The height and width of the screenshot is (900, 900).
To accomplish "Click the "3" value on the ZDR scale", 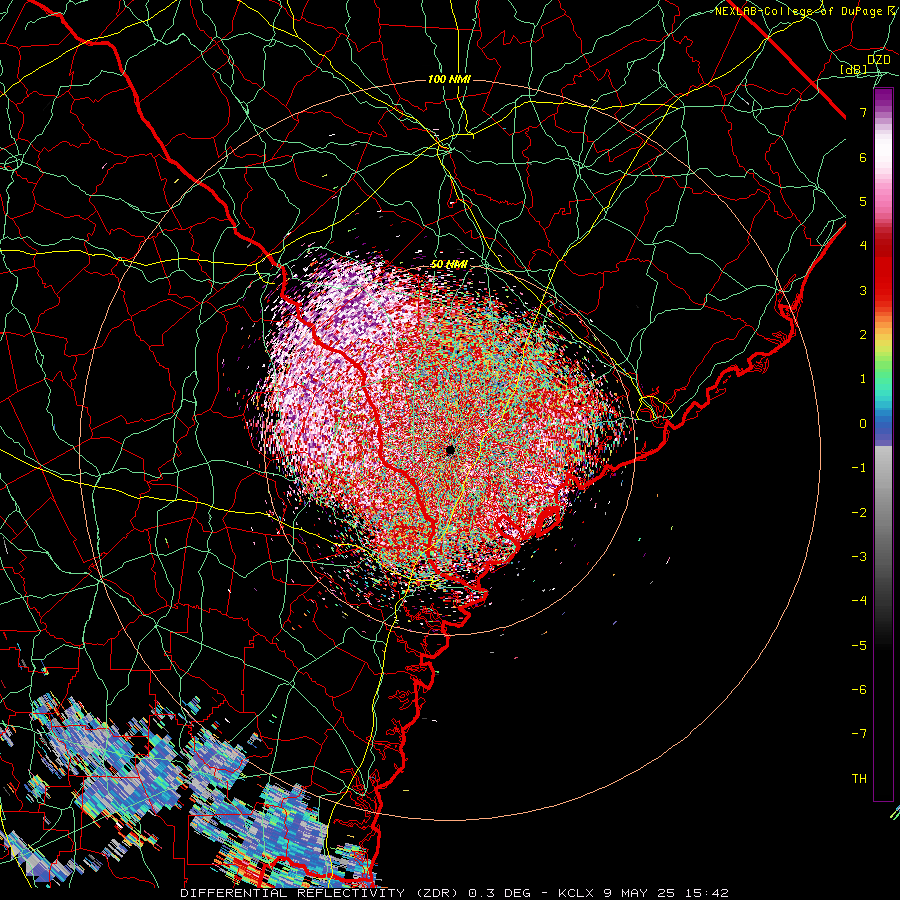I will click(863, 290).
